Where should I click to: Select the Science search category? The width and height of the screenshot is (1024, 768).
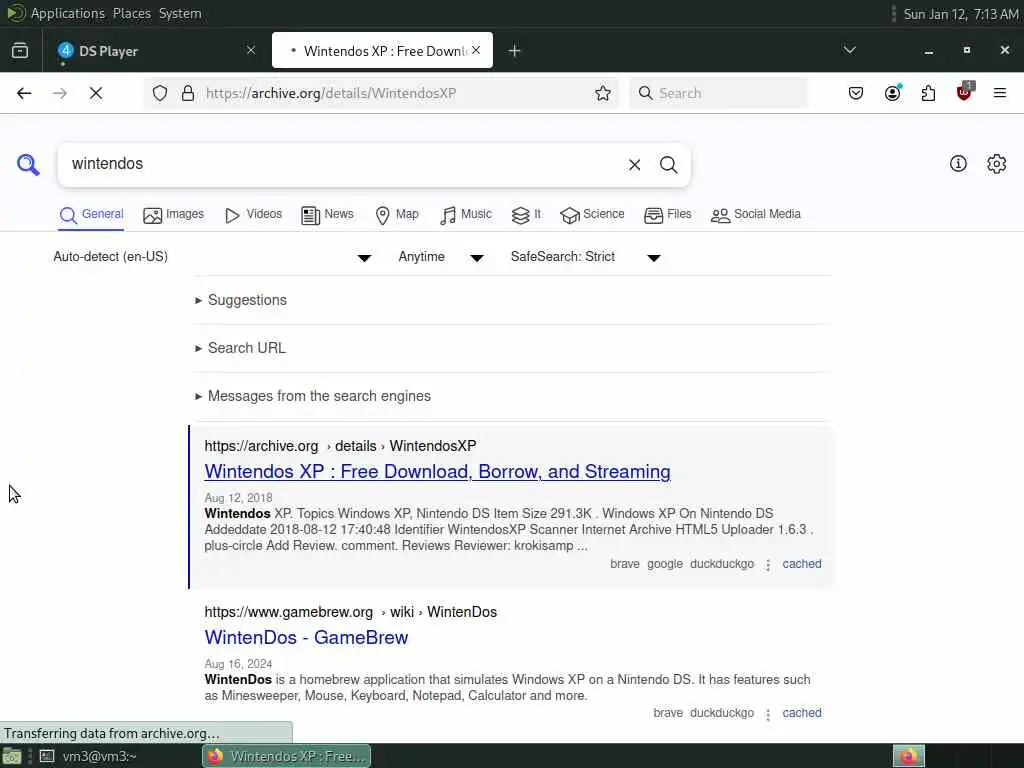pyautogui.click(x=592, y=215)
